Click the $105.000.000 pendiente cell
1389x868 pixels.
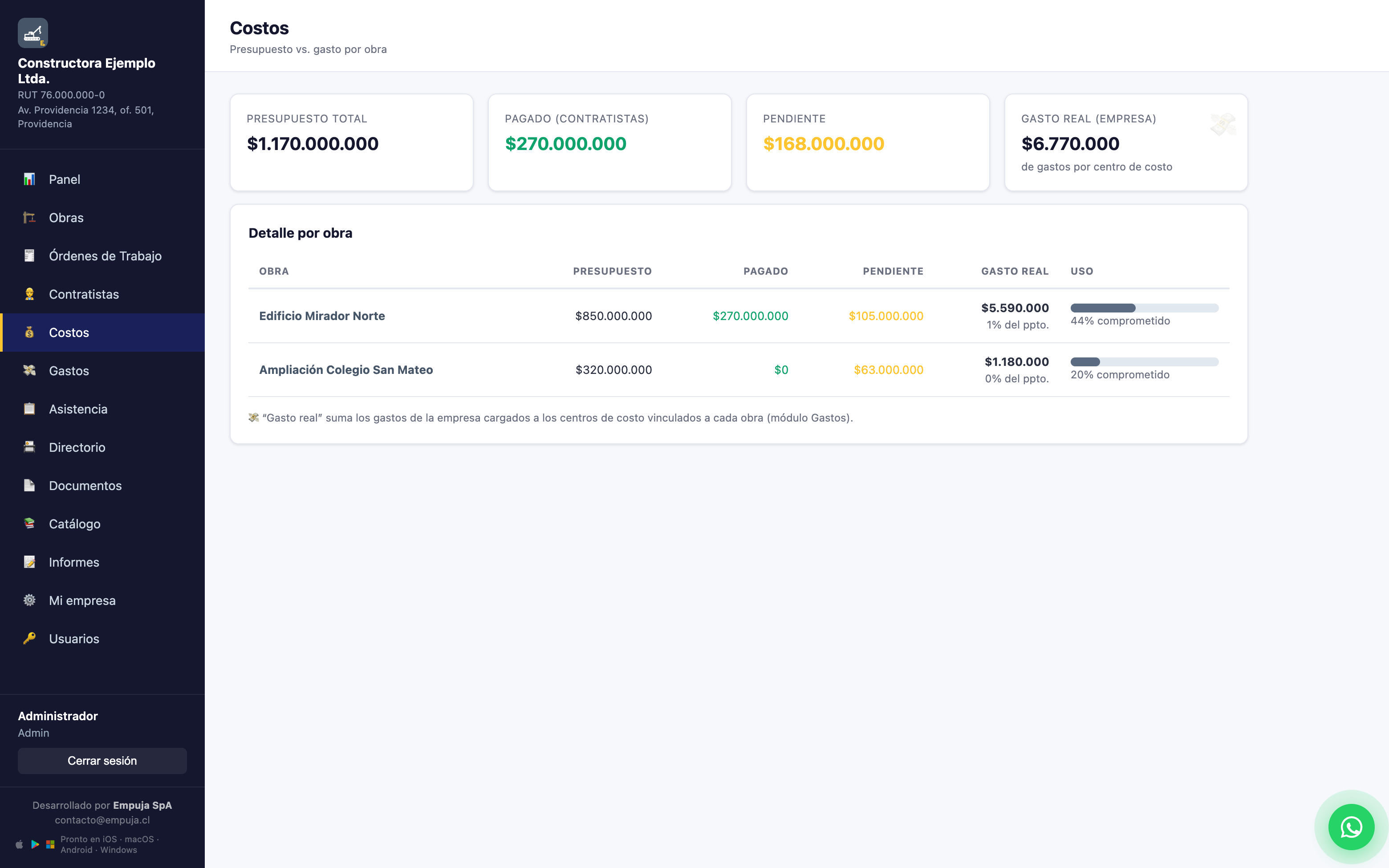pyautogui.click(x=885, y=316)
